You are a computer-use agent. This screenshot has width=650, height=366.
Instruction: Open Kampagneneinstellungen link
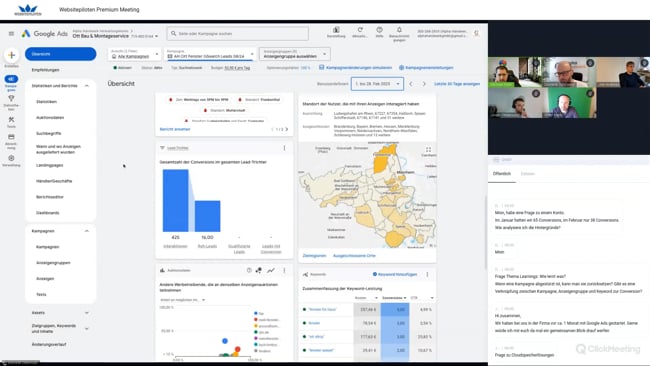coord(426,68)
